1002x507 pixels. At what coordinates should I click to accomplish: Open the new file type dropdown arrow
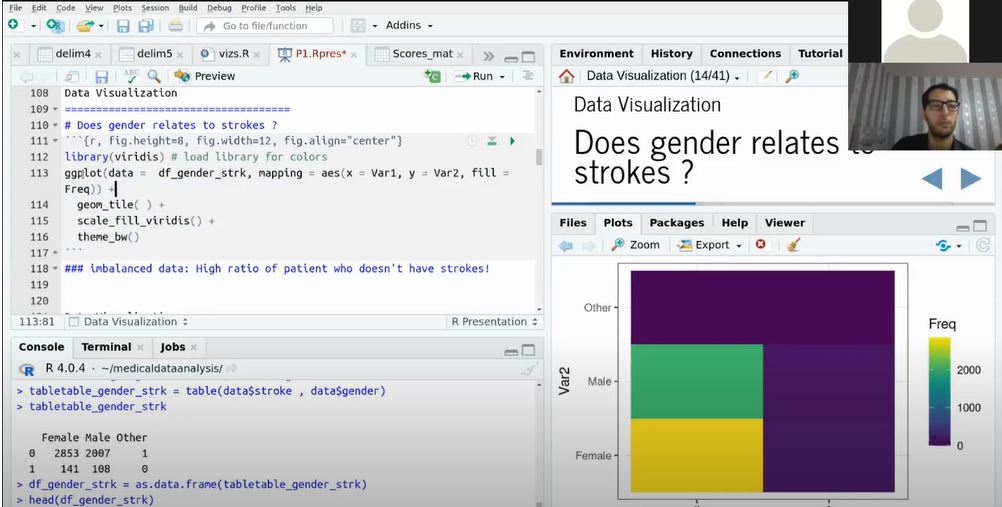[33, 26]
